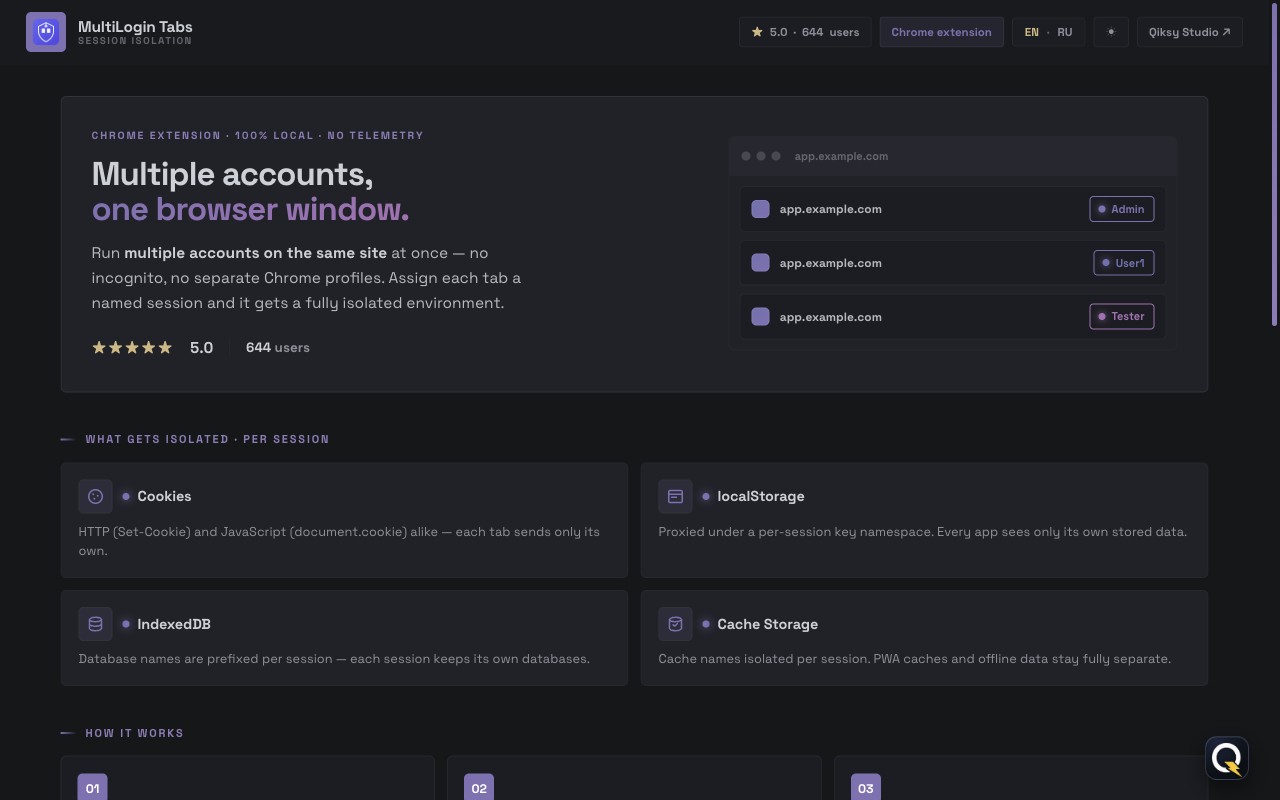Click the localStorage card icon
Viewport: 1280px width, 800px height.
675,496
